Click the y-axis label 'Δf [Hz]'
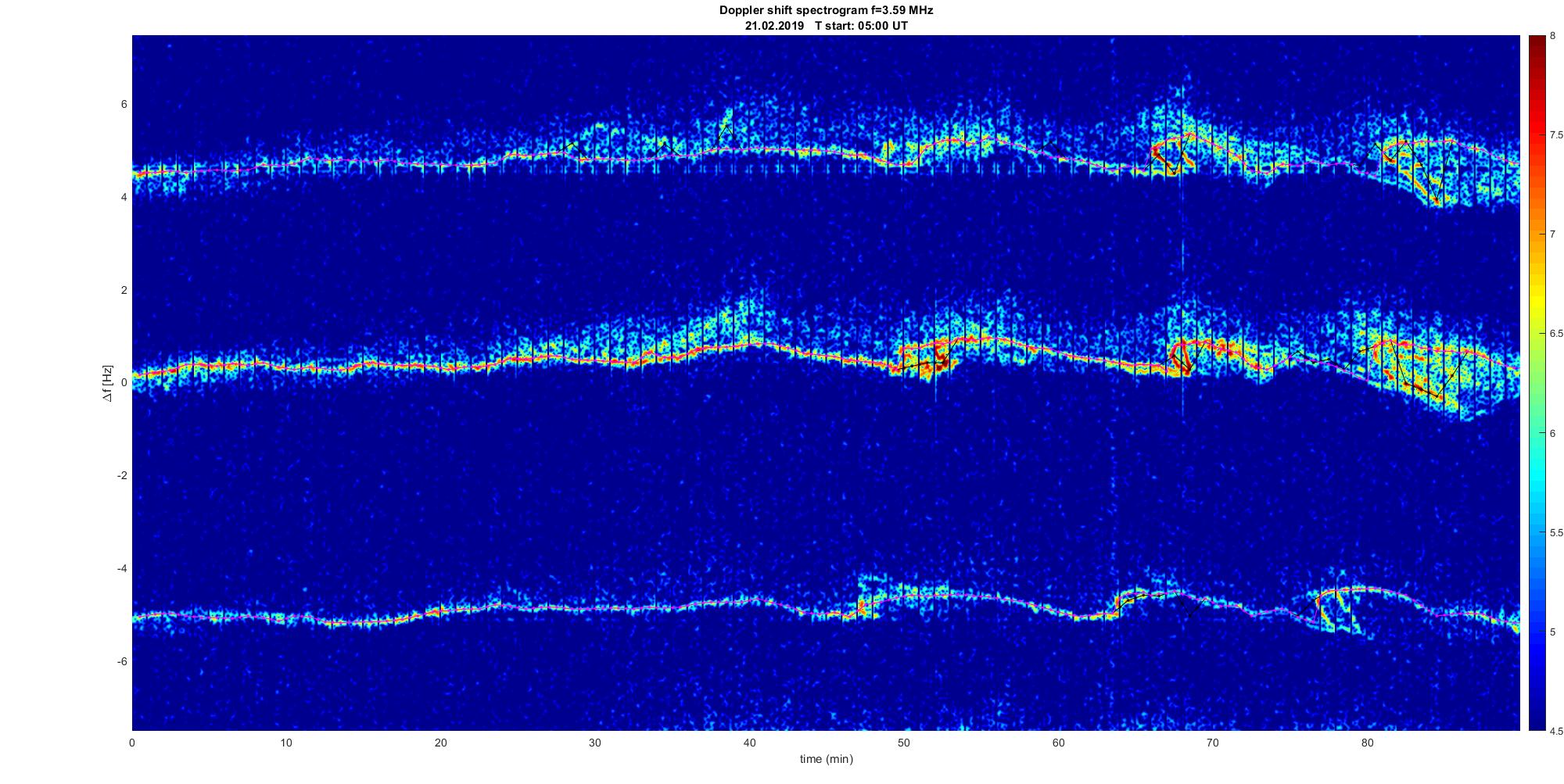Viewport: 1564px width, 784px height. click(x=108, y=383)
